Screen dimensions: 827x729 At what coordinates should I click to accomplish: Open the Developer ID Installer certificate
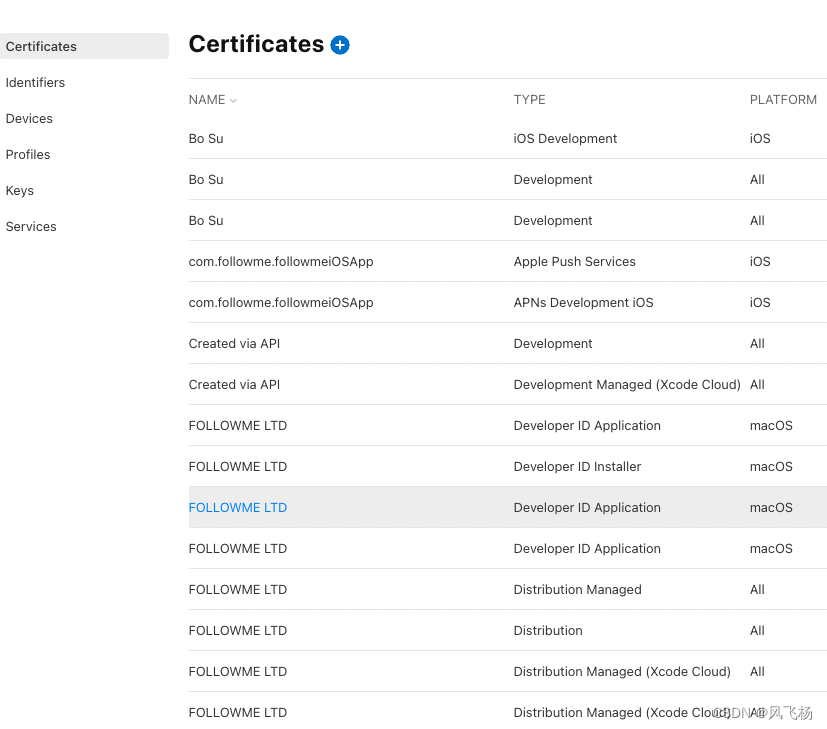point(237,466)
